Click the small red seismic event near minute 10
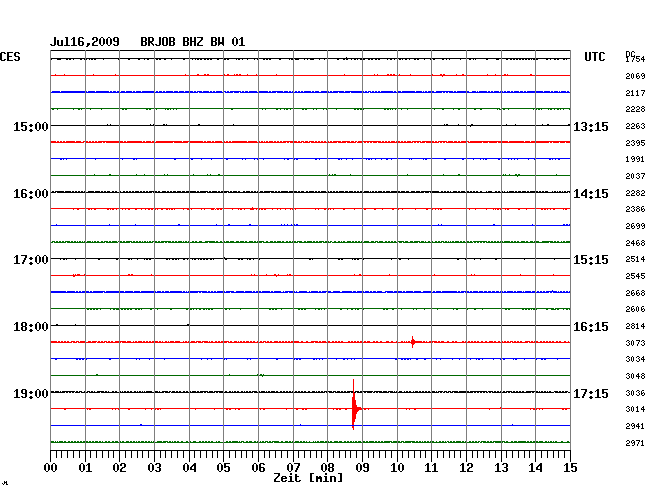This screenshot has height=494, width=650. pos(413,342)
